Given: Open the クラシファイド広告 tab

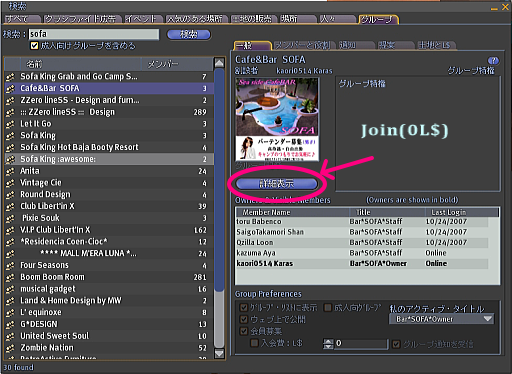Looking at the screenshot, I should pos(83,19).
